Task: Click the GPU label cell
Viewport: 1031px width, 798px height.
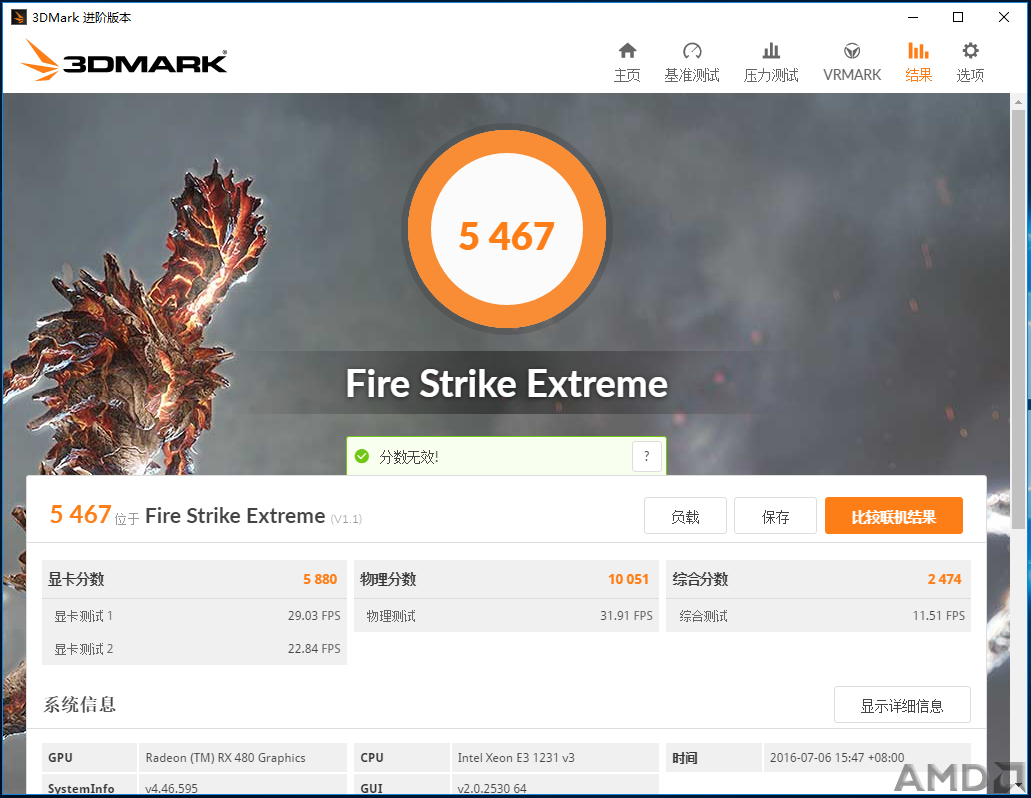Action: pos(89,758)
